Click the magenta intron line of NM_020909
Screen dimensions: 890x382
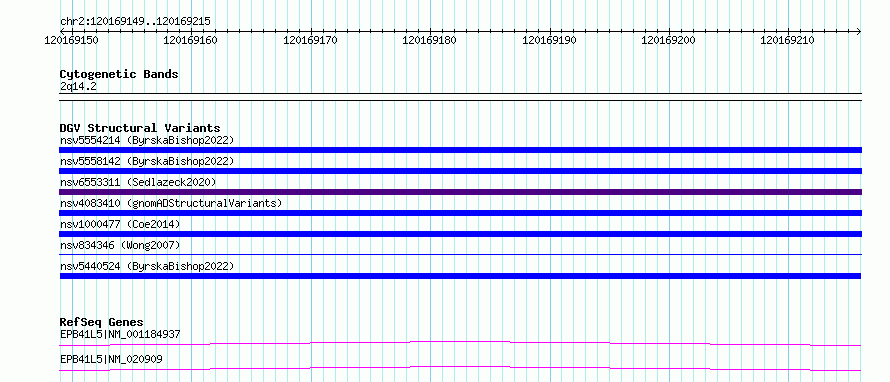pyautogui.click(x=460, y=368)
